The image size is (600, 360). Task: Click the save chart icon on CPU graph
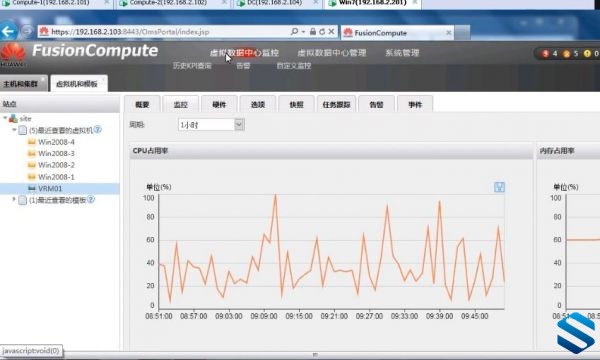[x=499, y=187]
